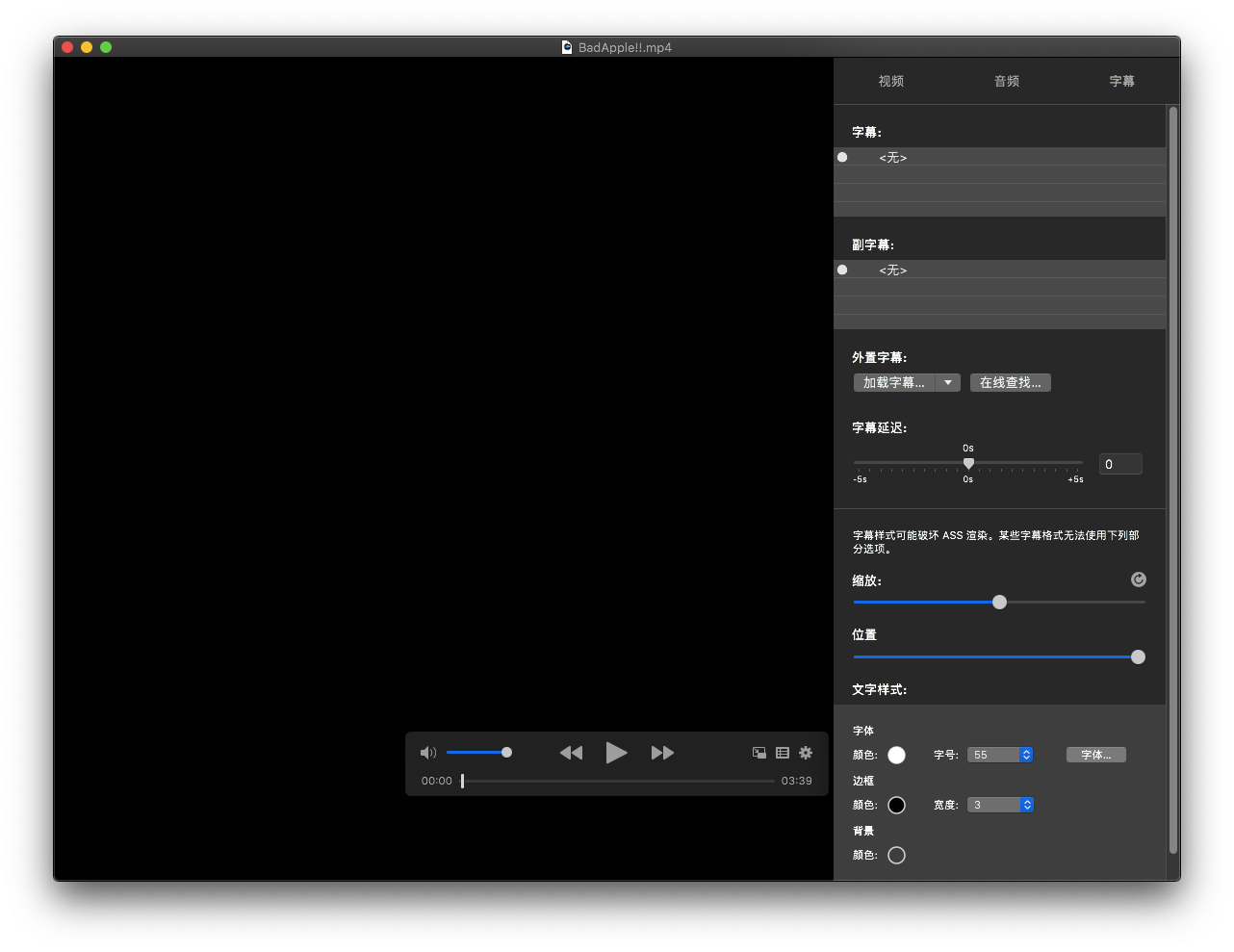Screen dimensions: 1234x952
Task: Click the fast forward button
Action: click(662, 753)
